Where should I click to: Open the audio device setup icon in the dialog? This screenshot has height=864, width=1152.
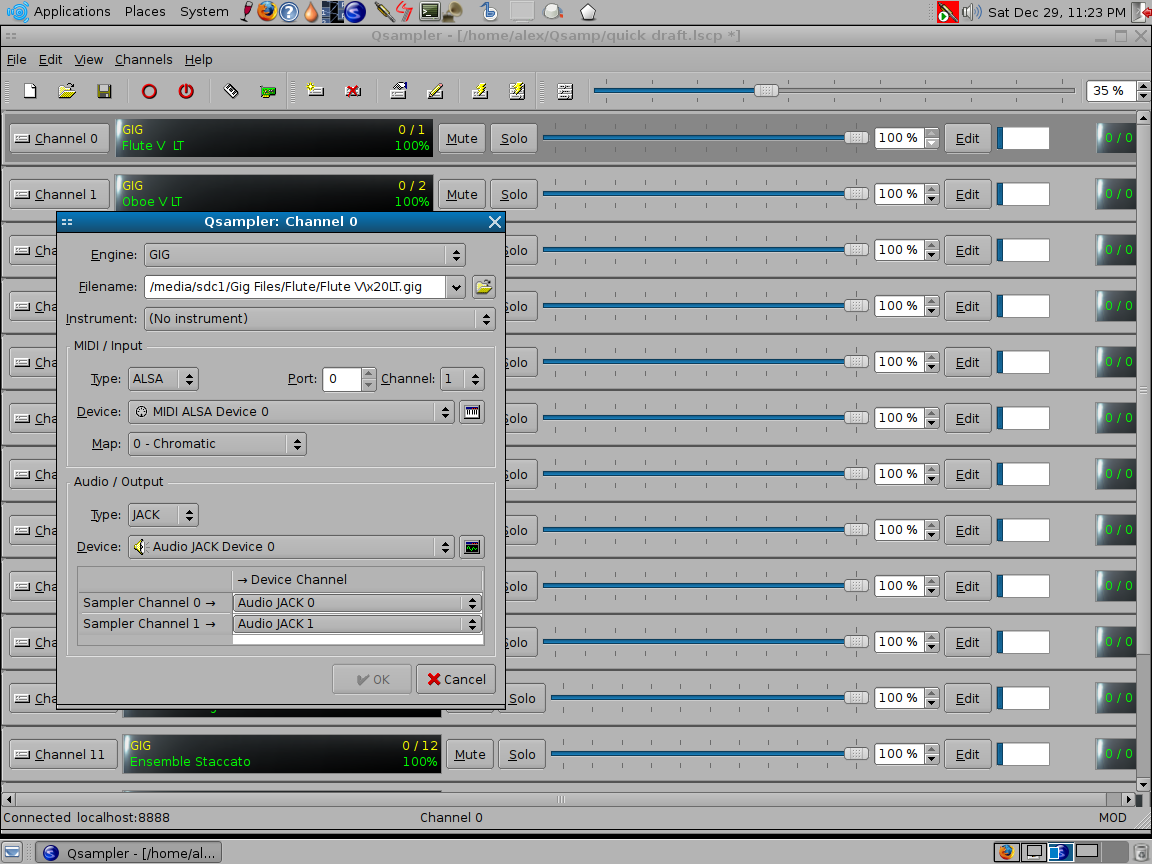point(472,547)
